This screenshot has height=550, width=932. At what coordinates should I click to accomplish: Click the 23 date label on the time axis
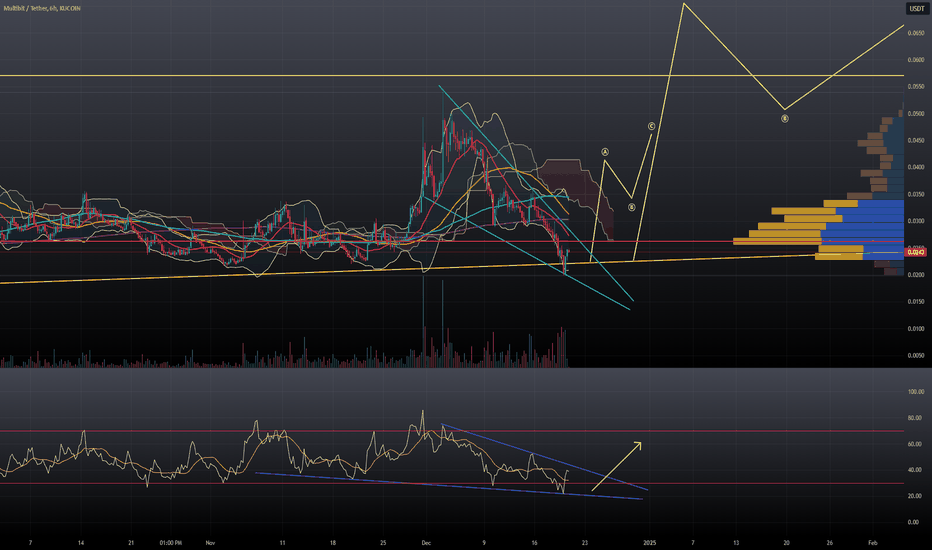(x=585, y=543)
